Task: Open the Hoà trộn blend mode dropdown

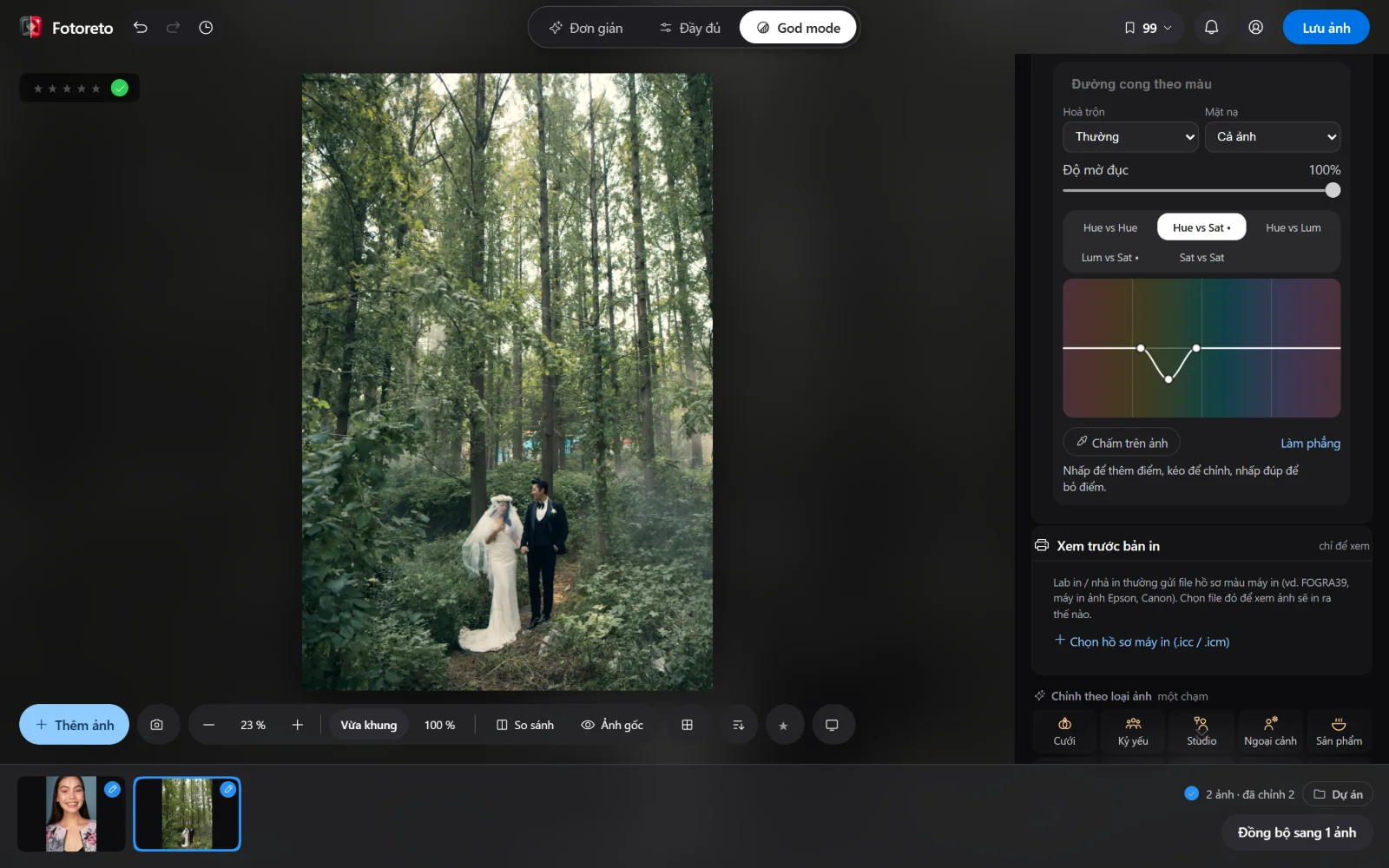Action: [1130, 137]
